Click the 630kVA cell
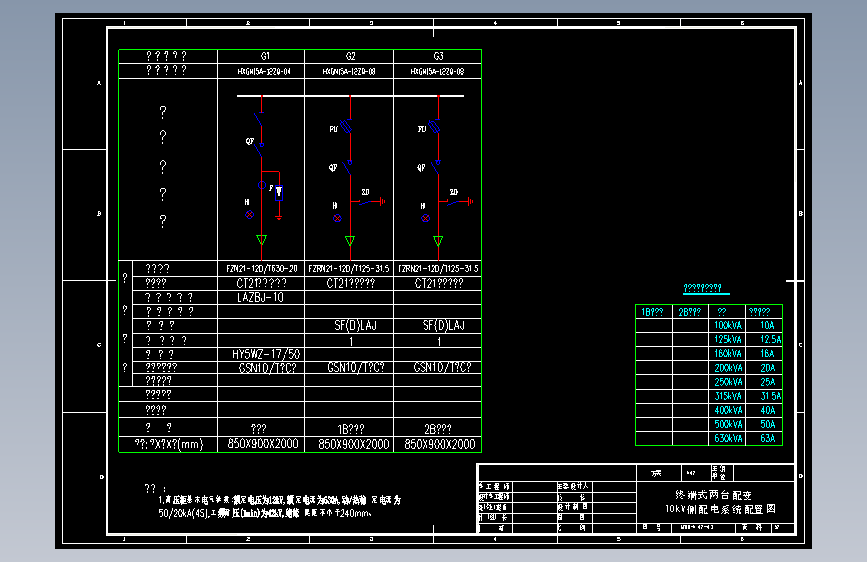 coord(728,439)
